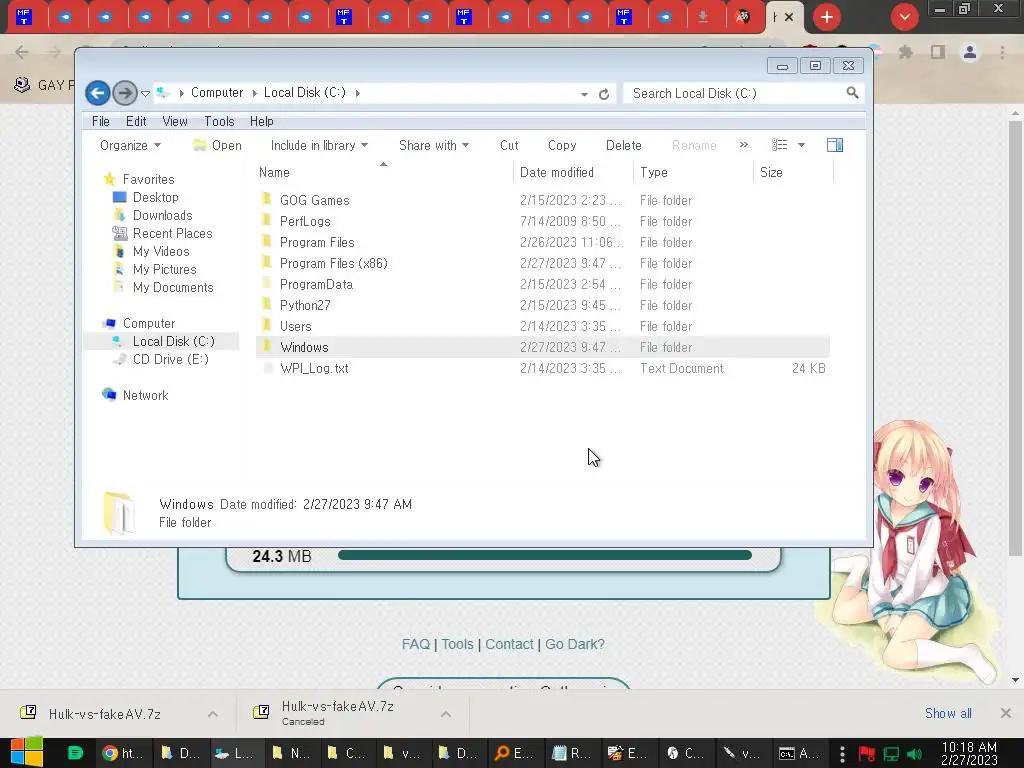Open the Contact link on webpage
Viewport: 1024px width, 768px height.
click(x=509, y=645)
